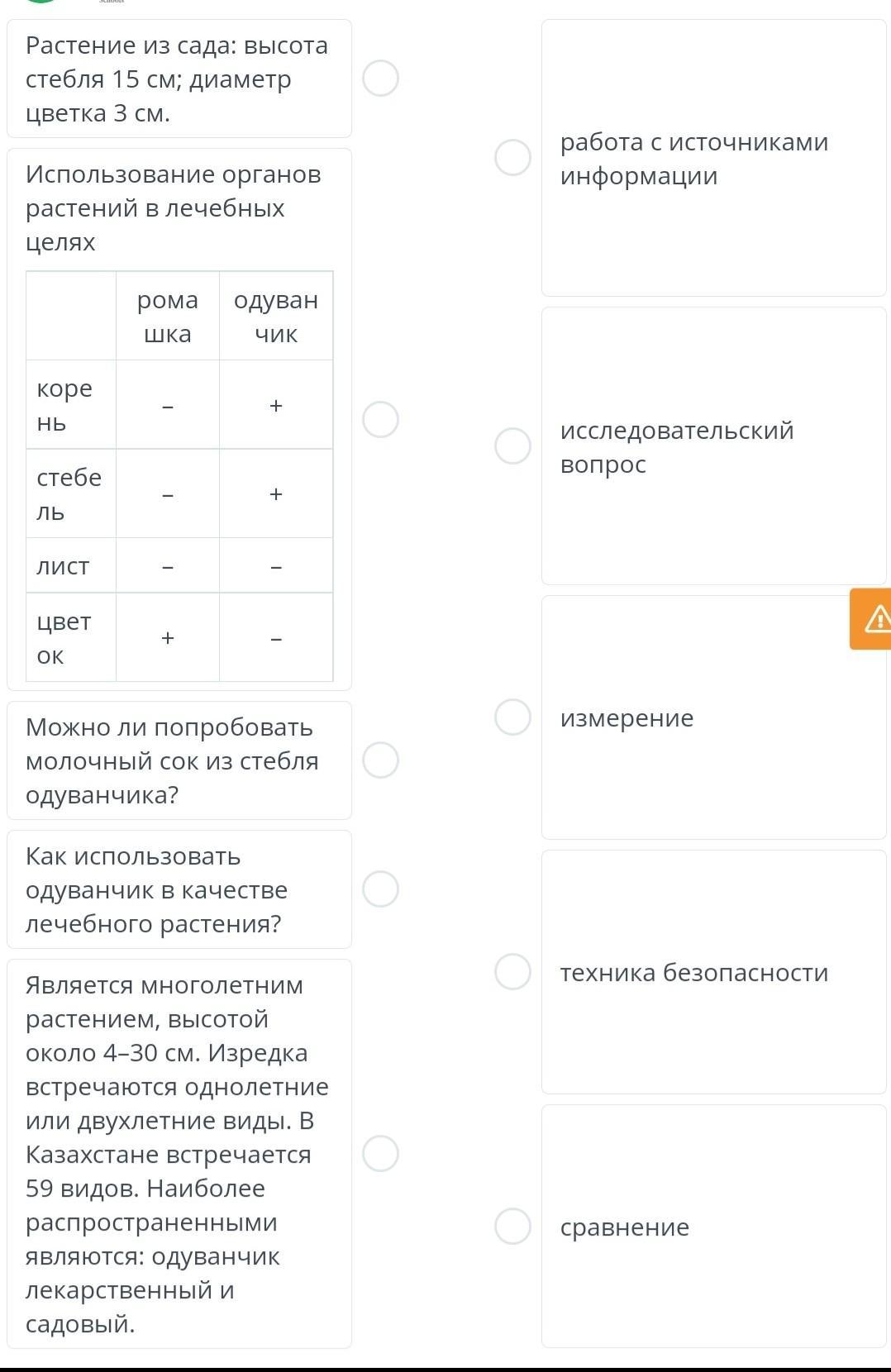Select radio for 'измерение'
This screenshot has height=1372, width=891.
[x=512, y=717]
